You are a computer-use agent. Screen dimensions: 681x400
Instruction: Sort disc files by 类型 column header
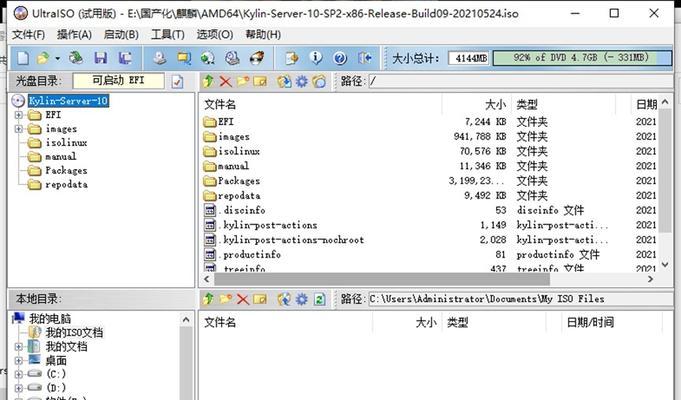[x=527, y=104]
